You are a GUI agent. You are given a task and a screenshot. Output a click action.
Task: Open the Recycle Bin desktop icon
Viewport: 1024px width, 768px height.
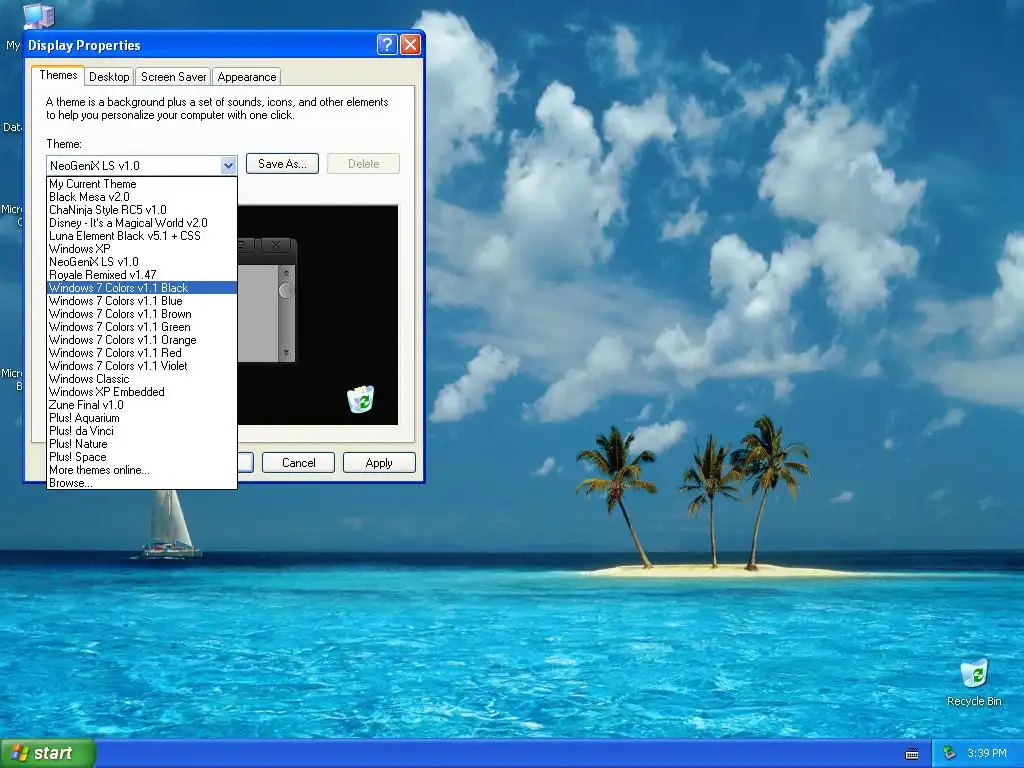point(974,682)
